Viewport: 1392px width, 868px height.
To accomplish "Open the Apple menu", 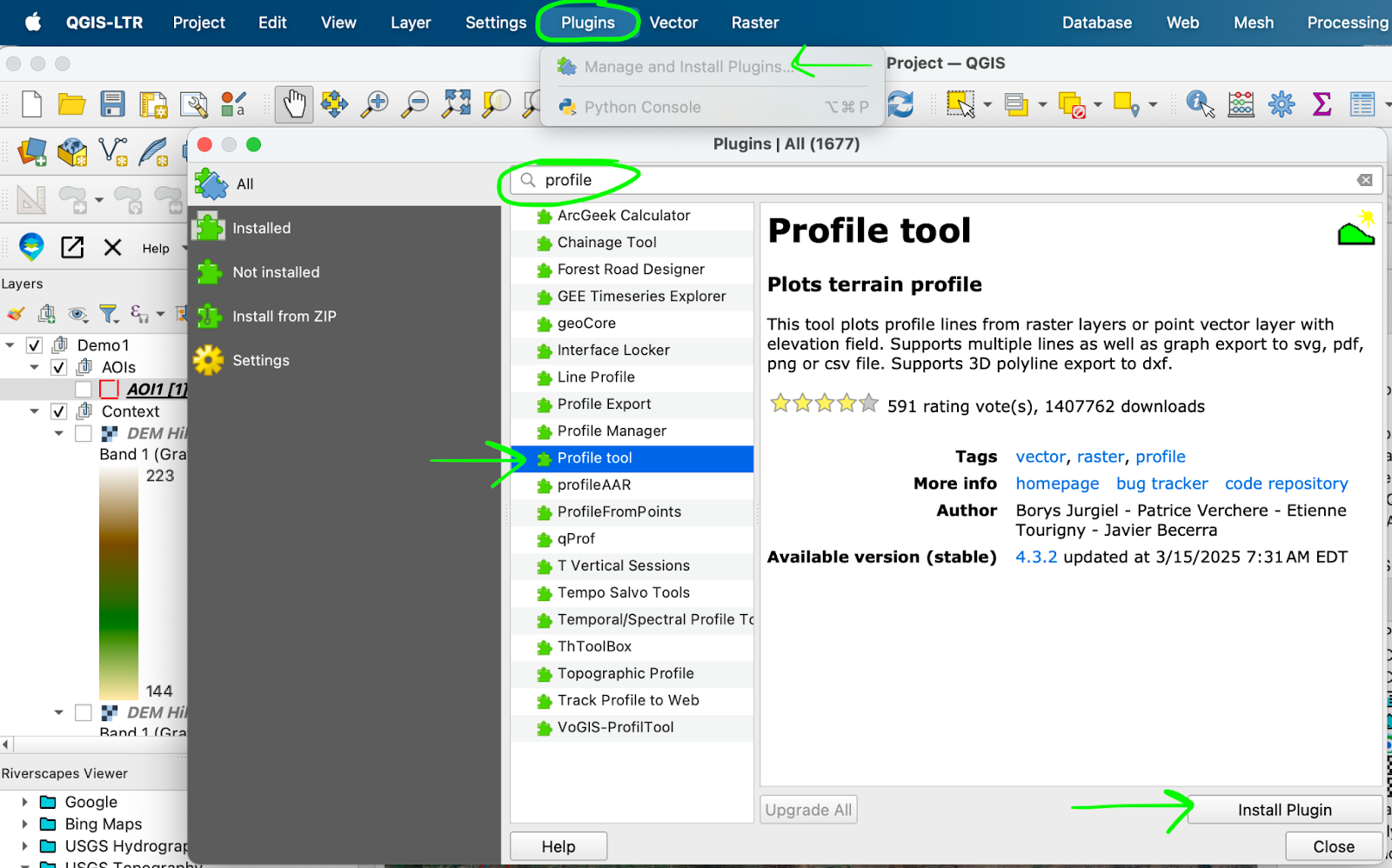I will 33,22.
